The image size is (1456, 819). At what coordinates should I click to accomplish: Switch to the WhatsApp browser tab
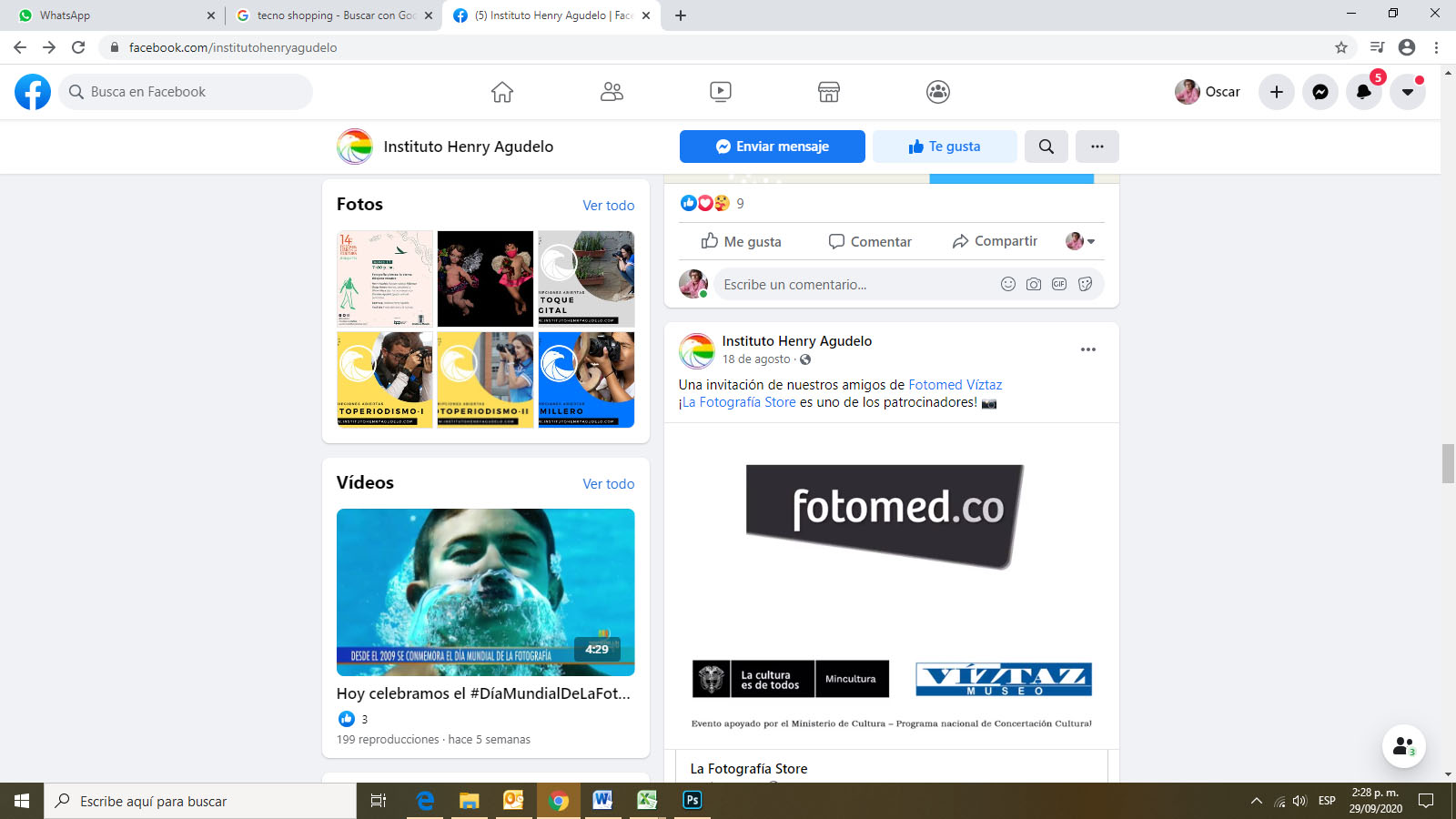click(109, 15)
